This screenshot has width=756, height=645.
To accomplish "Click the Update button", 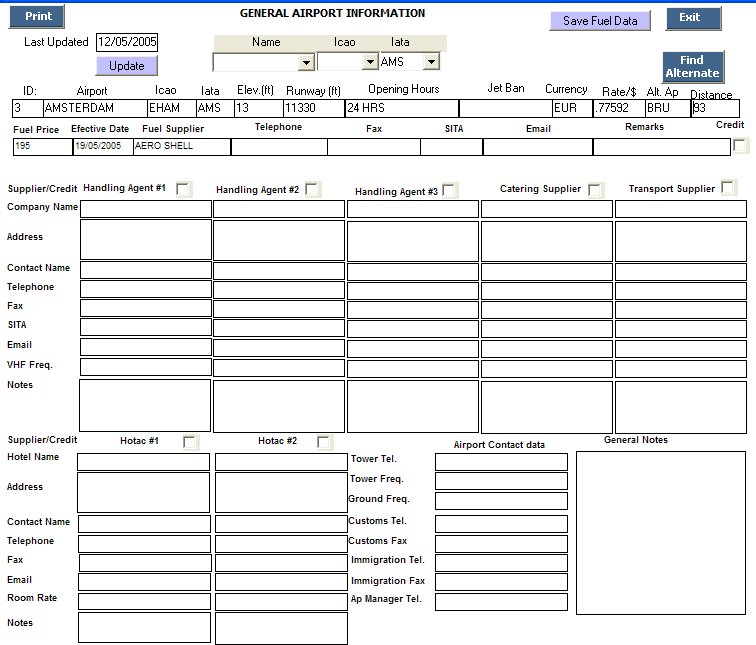I will (x=127, y=66).
